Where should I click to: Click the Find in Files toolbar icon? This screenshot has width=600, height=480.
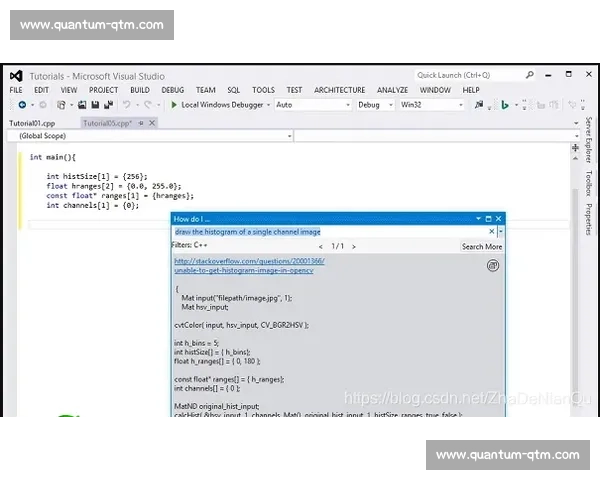pos(479,104)
